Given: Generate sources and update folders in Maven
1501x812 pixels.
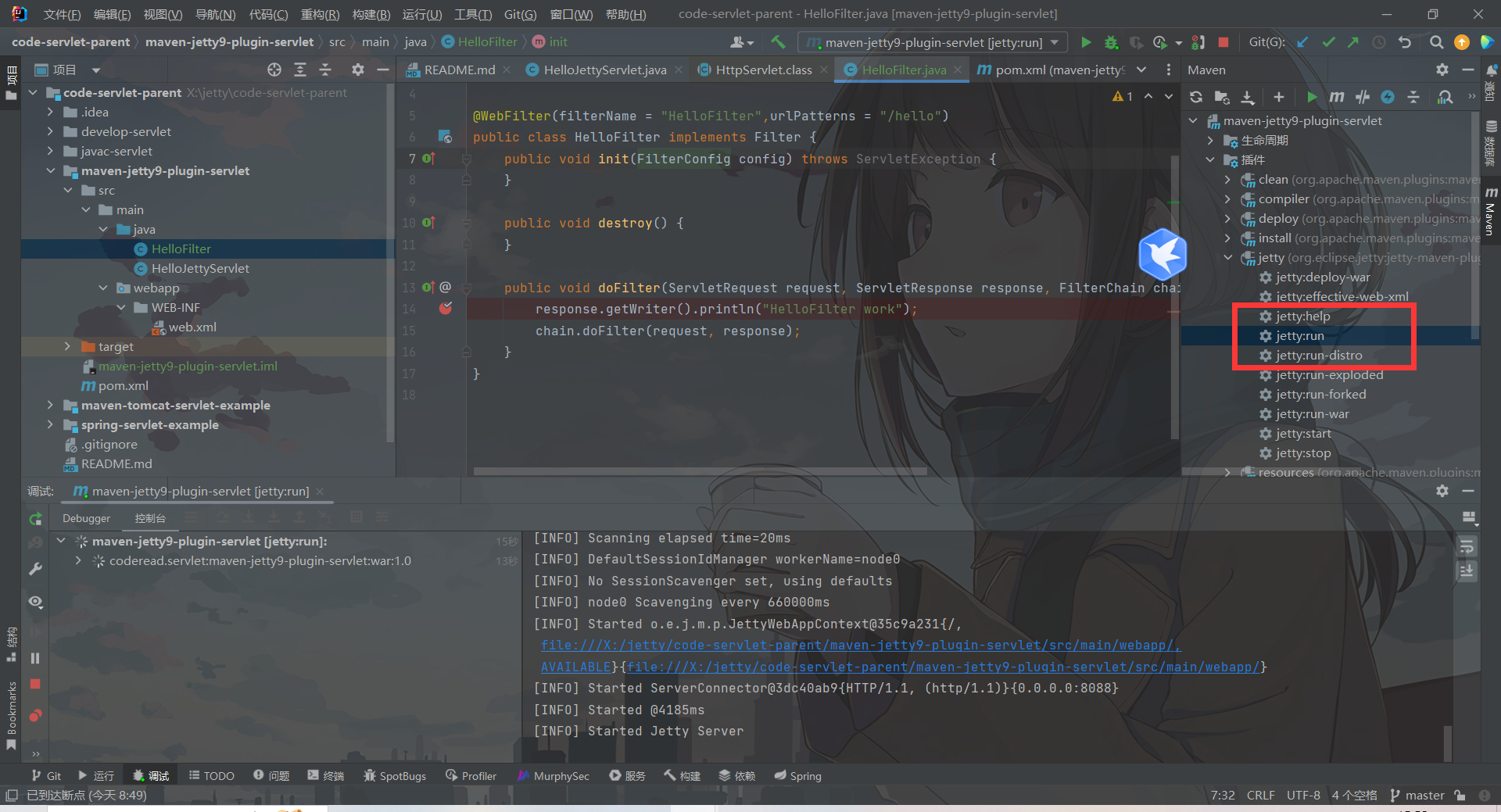Looking at the screenshot, I should point(1222,97).
